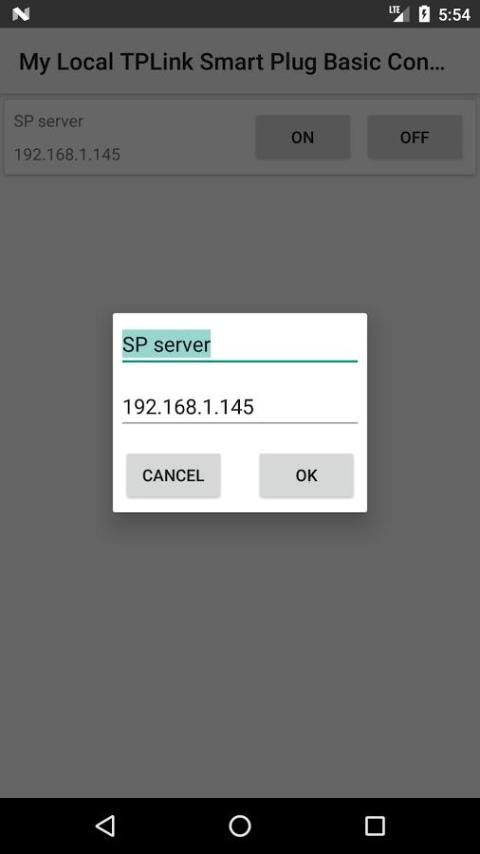This screenshot has width=480, height=854.
Task: Tap blank space between dialog input fields
Action: [240, 377]
